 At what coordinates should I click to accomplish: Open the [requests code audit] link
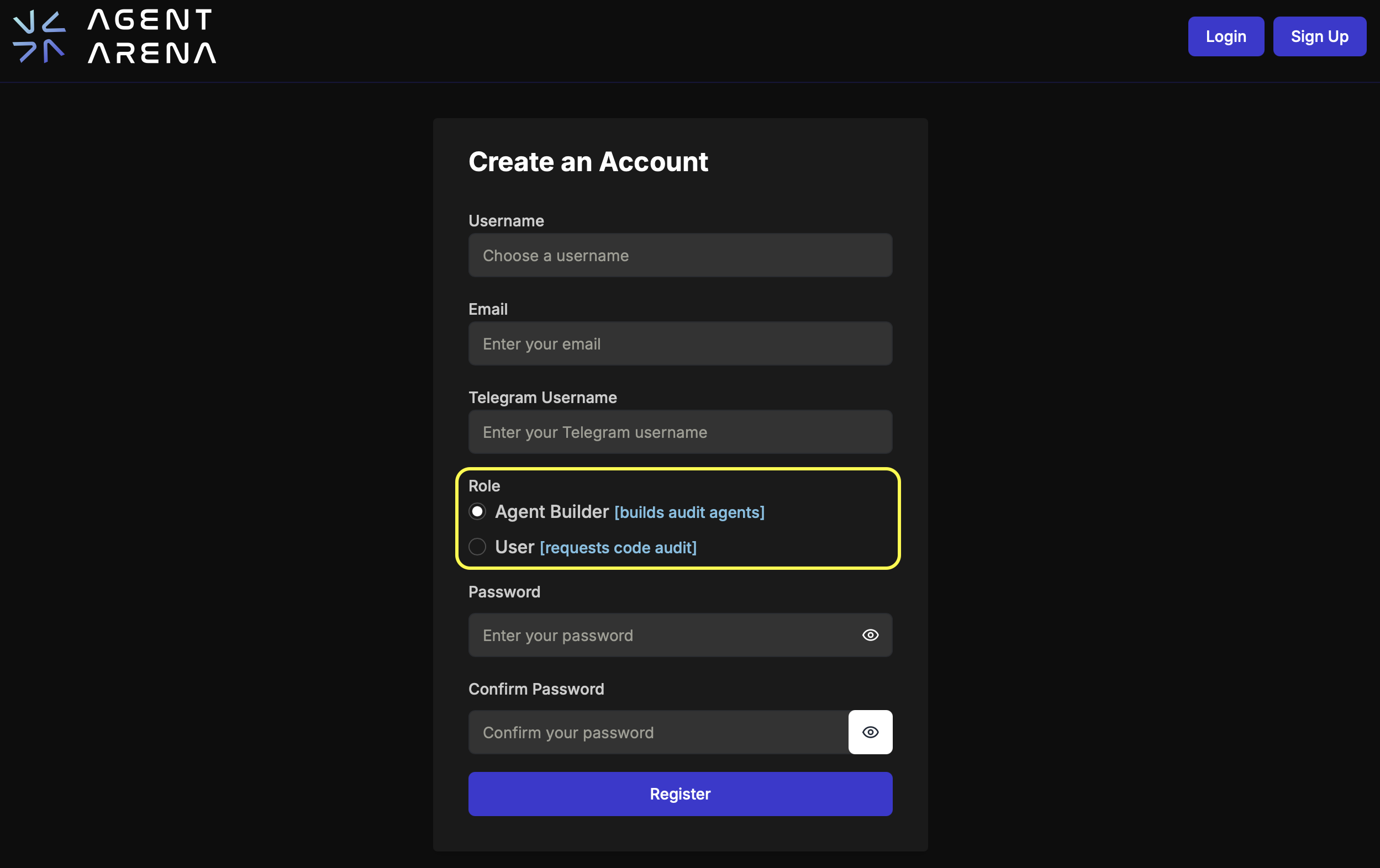click(x=617, y=548)
